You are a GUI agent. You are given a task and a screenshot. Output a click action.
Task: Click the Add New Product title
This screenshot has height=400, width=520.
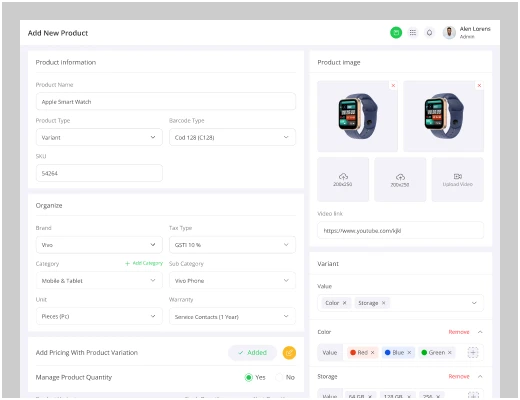[x=58, y=33]
